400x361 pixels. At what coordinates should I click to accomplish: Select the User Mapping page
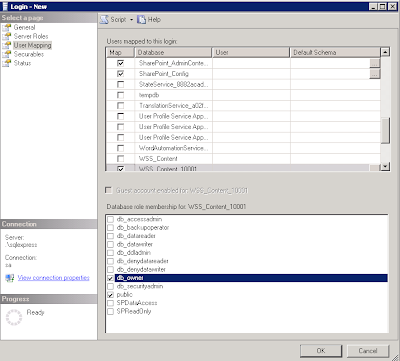click(32, 45)
